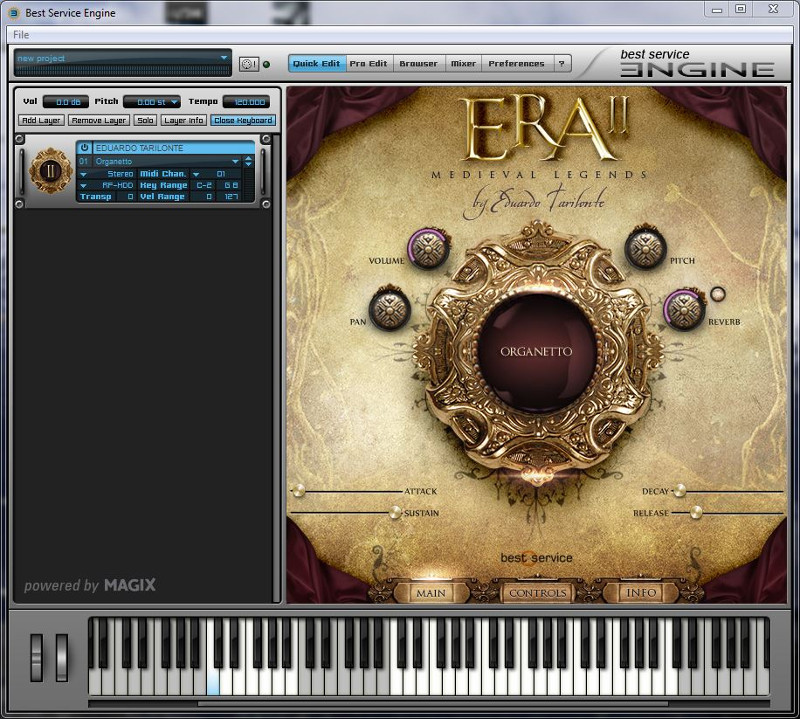Image resolution: width=800 pixels, height=719 pixels.
Task: Minimize the Best Service Engine window
Action: click(717, 10)
